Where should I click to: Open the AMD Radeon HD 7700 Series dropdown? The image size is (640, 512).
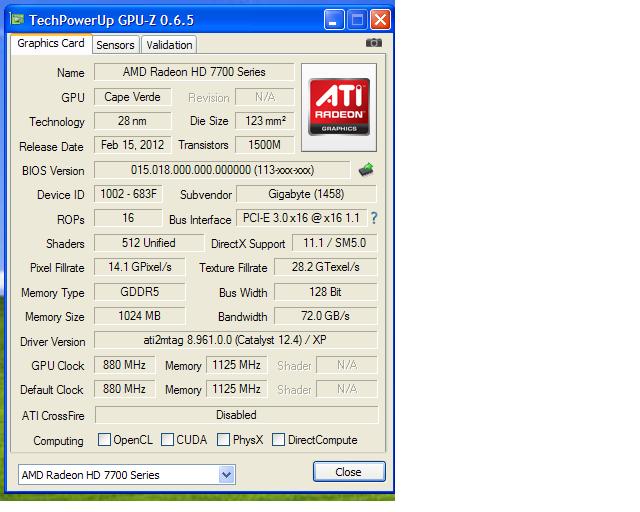point(226,474)
